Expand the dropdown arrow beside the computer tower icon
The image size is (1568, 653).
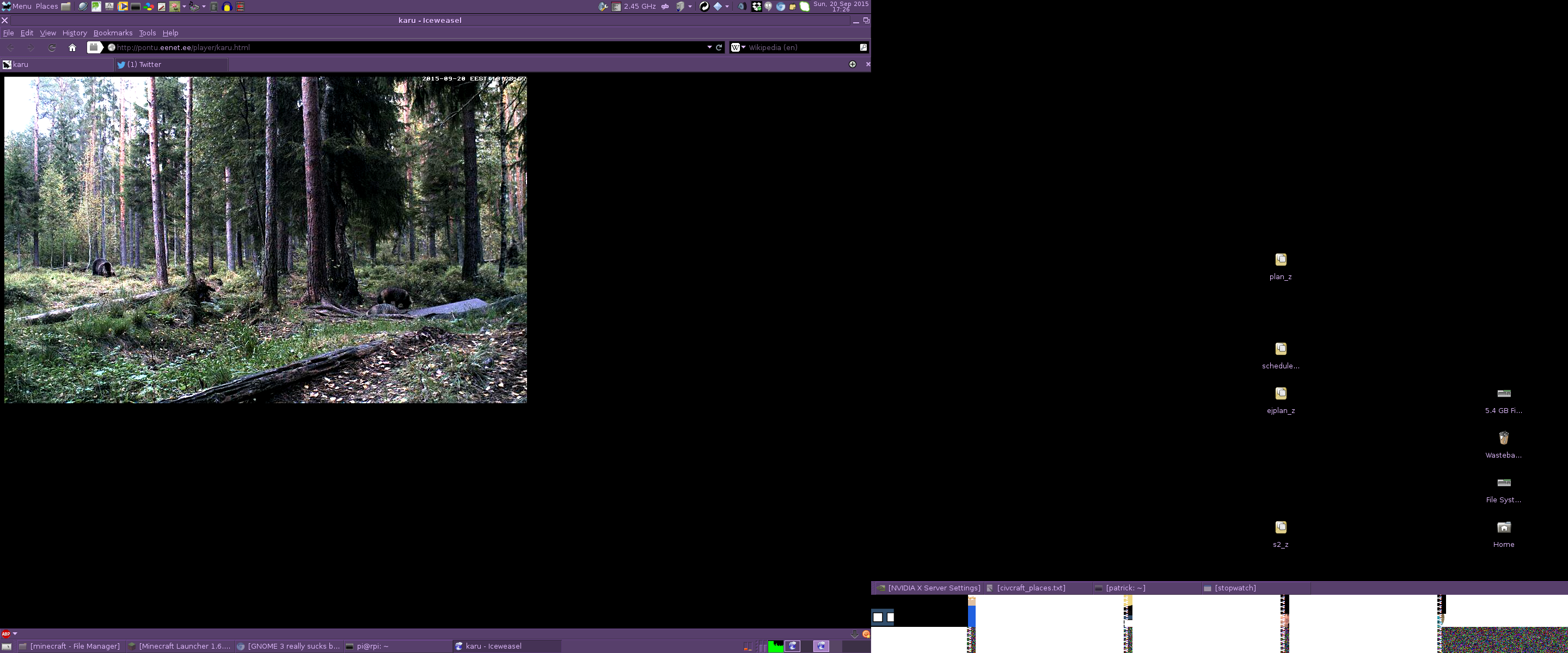(690, 7)
